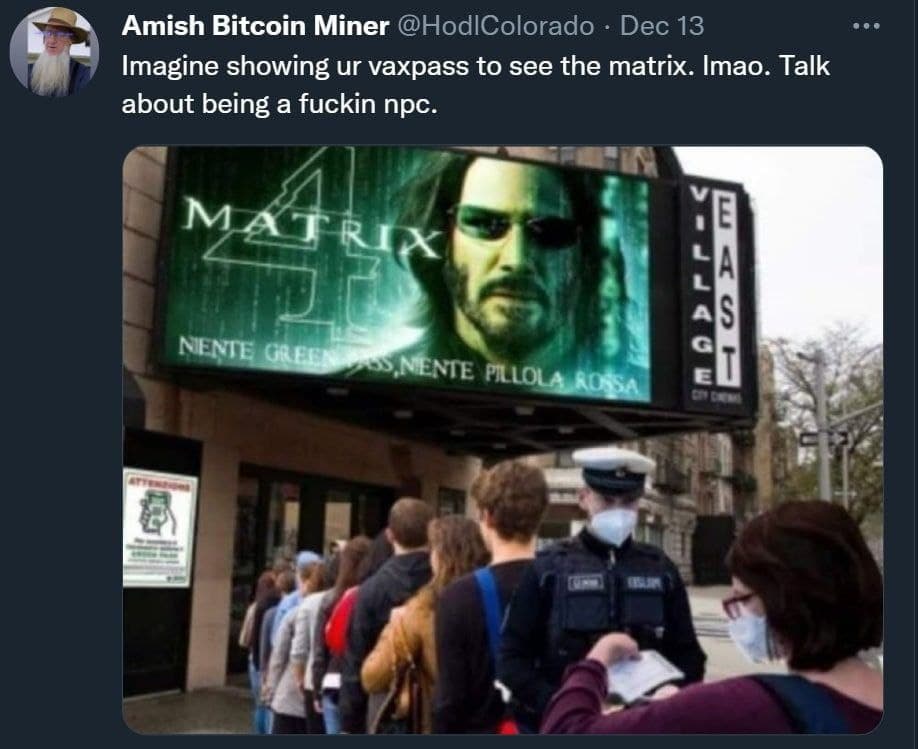Screen dimensions: 918x749
Task: Click the 'Niente Pillola Rossa' marquee caption
Action: (x=518, y=377)
